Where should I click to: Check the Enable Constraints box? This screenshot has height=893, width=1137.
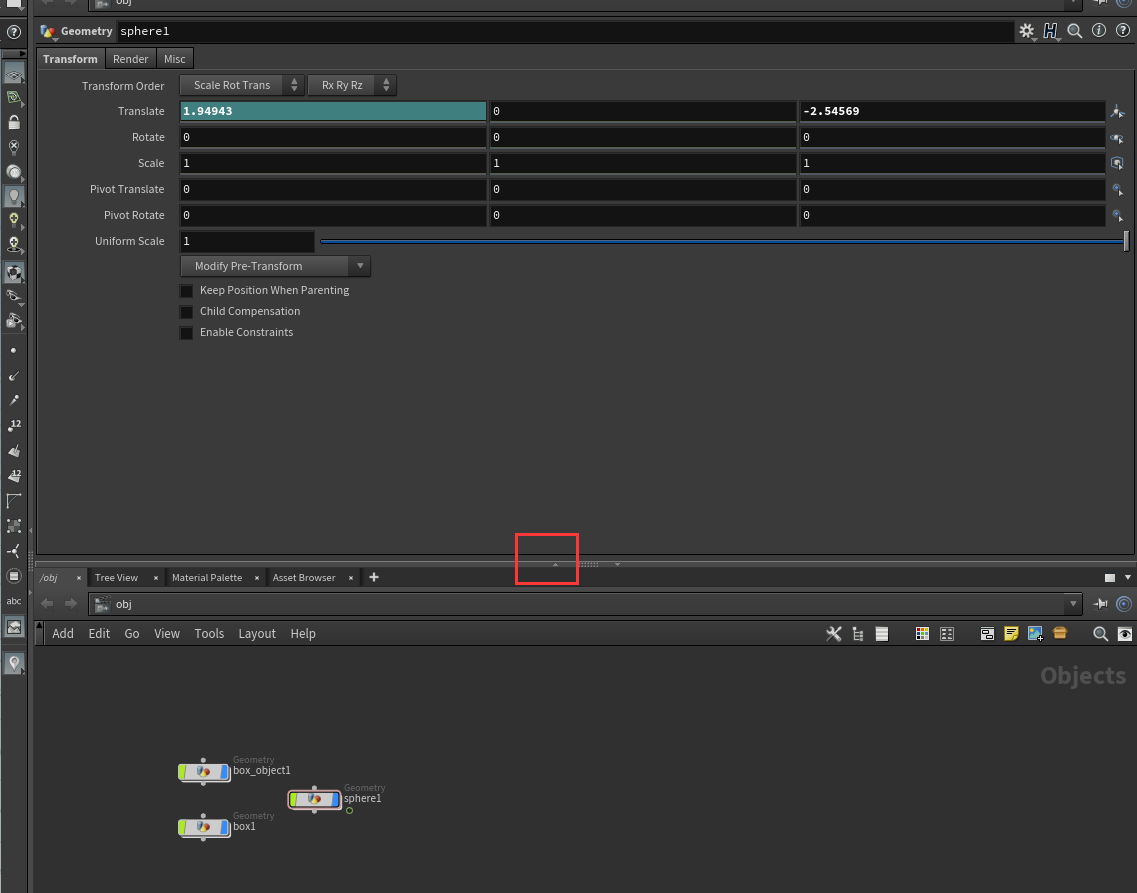click(186, 333)
